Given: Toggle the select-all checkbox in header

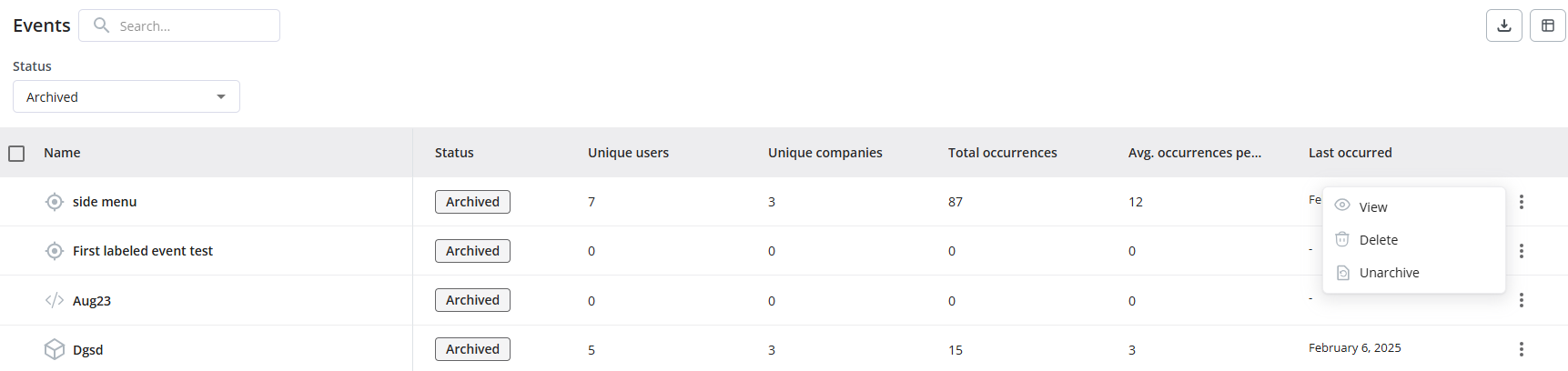Looking at the screenshot, I should (x=16, y=153).
